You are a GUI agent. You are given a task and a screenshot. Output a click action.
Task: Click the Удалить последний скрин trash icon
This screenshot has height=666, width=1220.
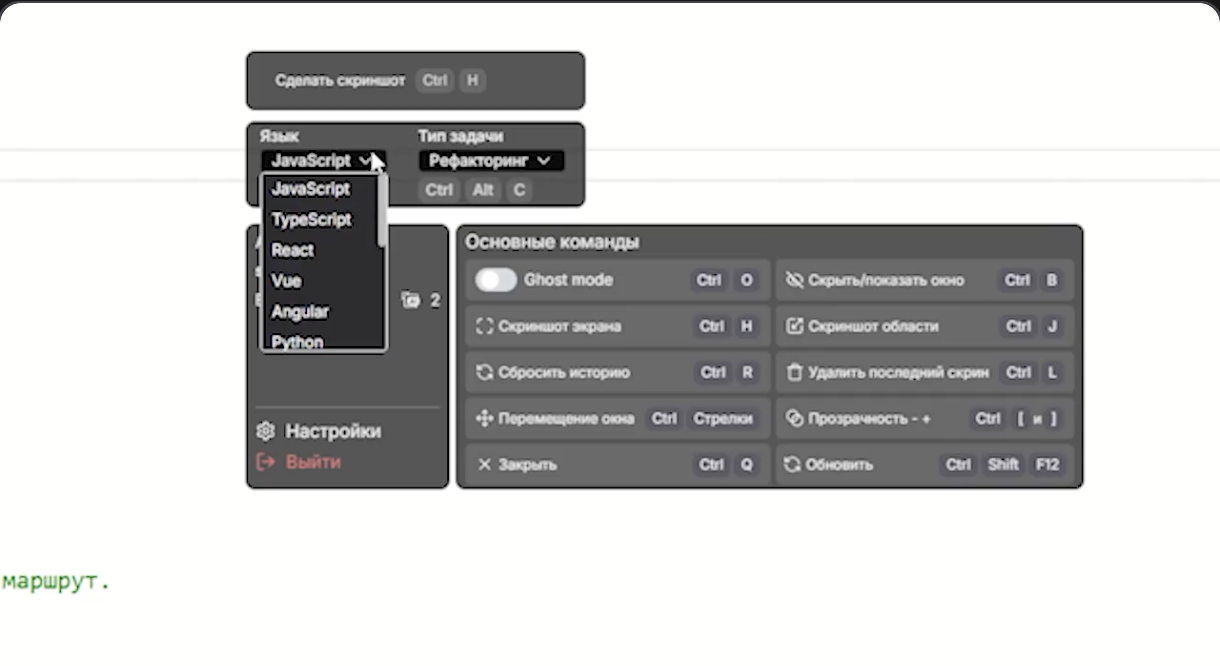pos(795,372)
